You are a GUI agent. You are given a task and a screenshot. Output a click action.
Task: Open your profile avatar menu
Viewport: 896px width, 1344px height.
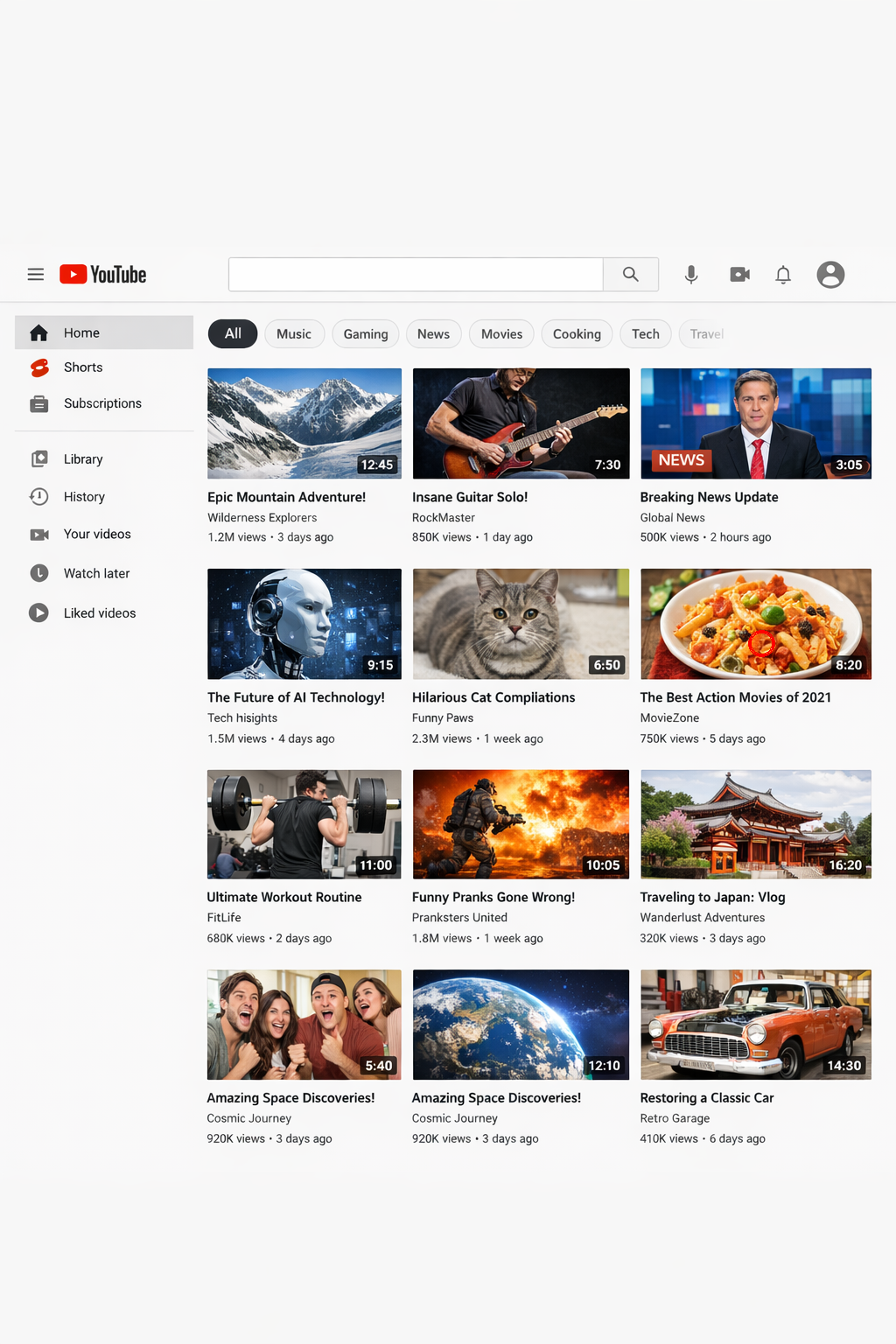point(829,274)
